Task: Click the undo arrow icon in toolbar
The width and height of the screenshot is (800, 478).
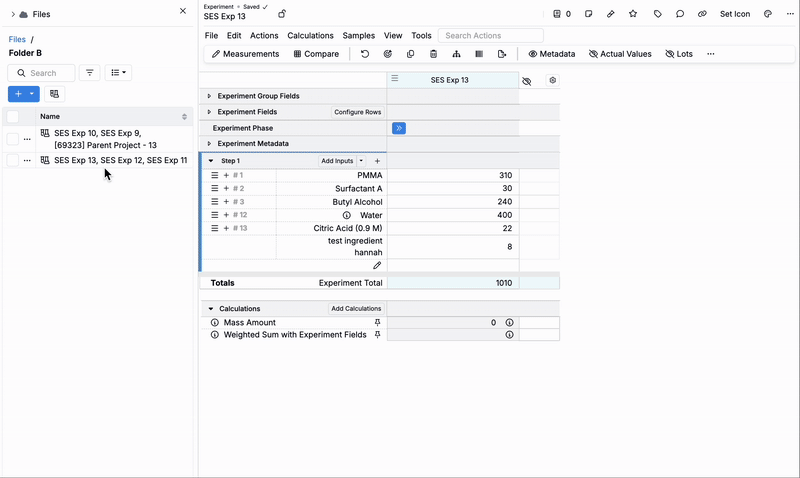Action: click(365, 54)
